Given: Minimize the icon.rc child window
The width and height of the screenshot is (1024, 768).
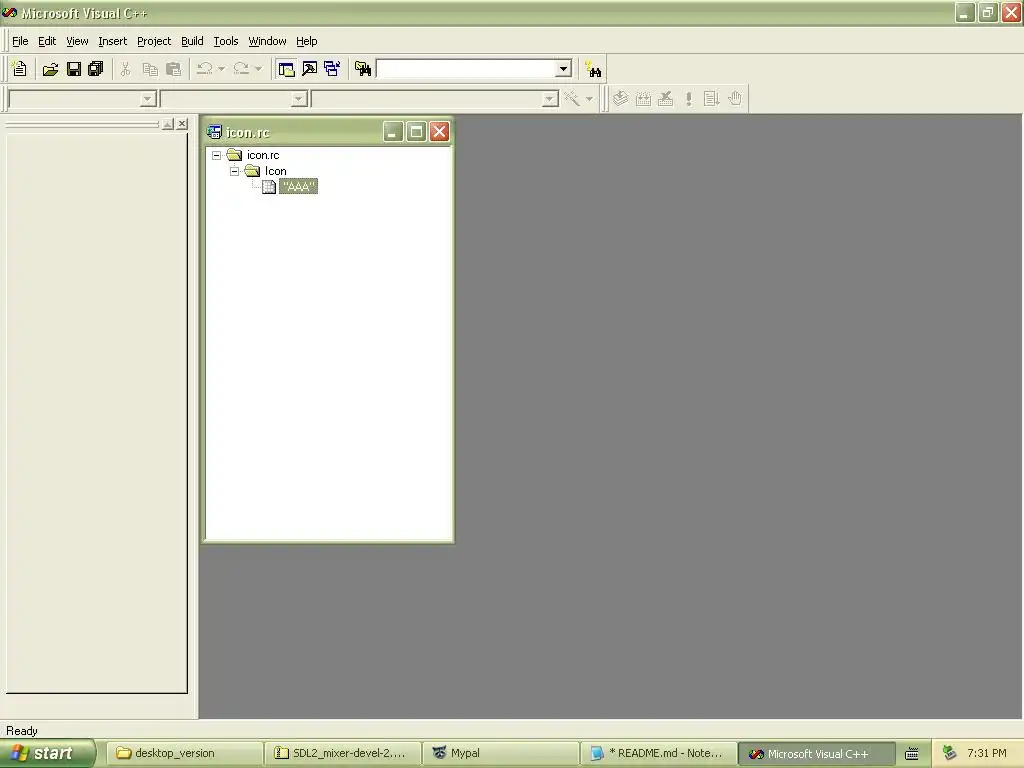Looking at the screenshot, I should click(392, 132).
